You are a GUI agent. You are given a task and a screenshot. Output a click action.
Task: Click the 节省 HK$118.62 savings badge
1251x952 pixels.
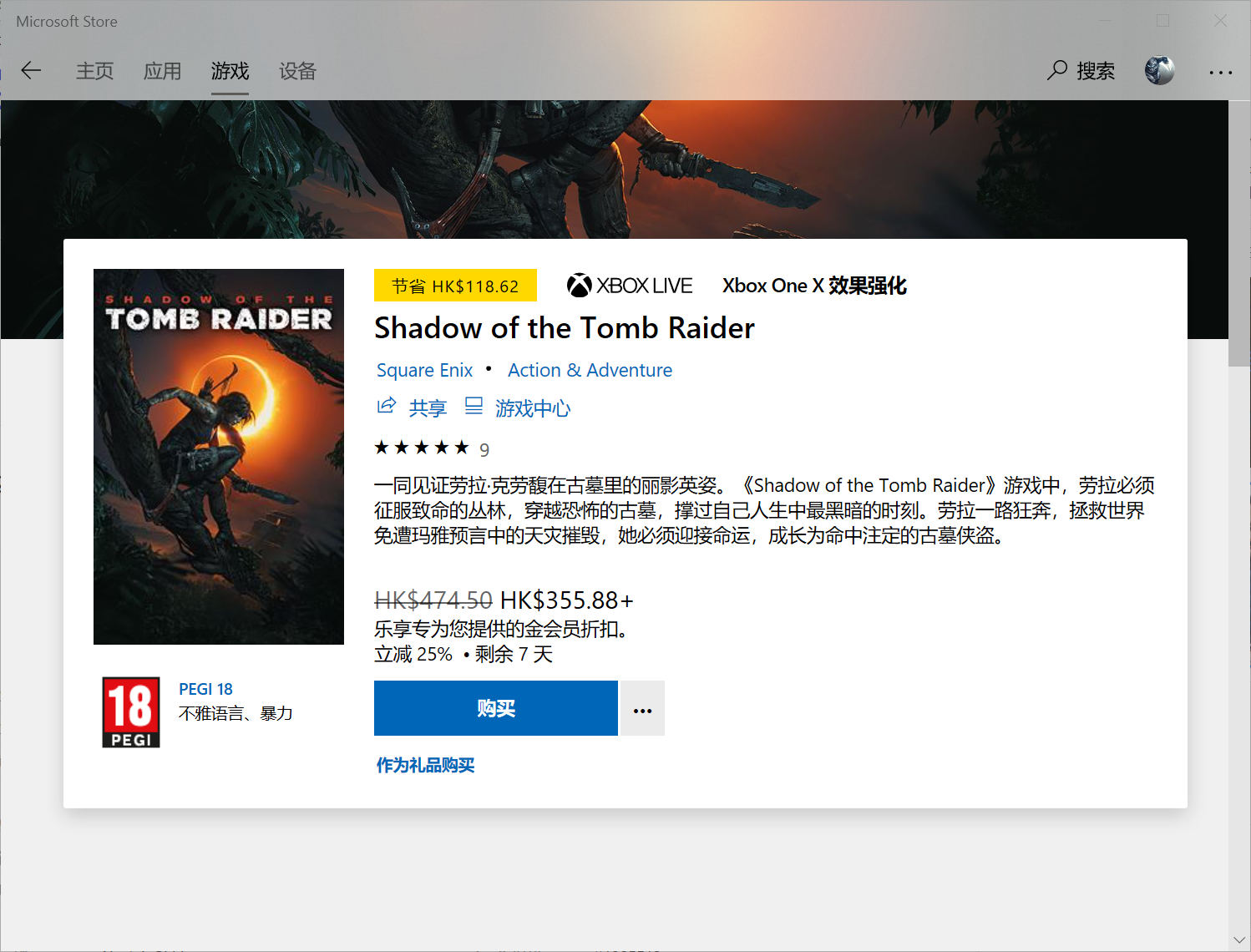click(455, 286)
